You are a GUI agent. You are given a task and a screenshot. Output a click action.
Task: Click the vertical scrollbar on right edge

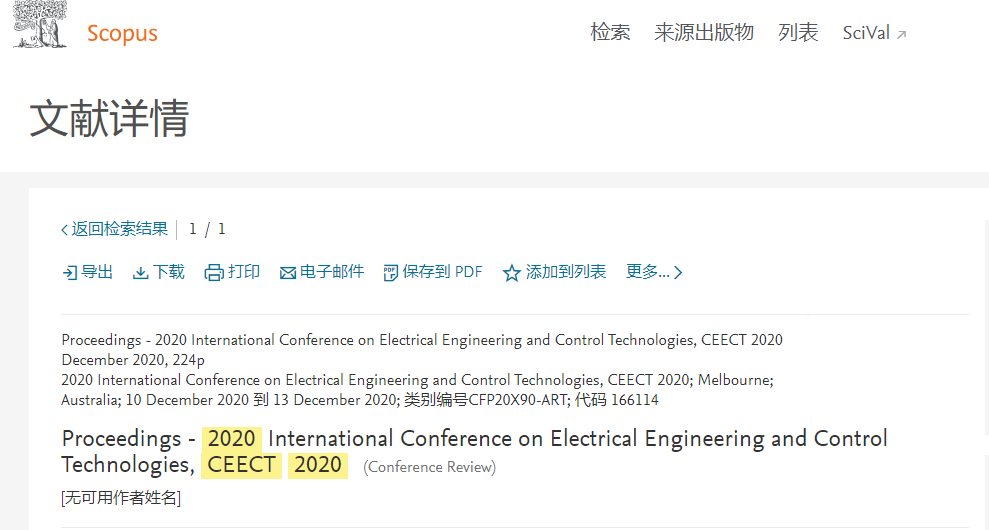coord(986,327)
